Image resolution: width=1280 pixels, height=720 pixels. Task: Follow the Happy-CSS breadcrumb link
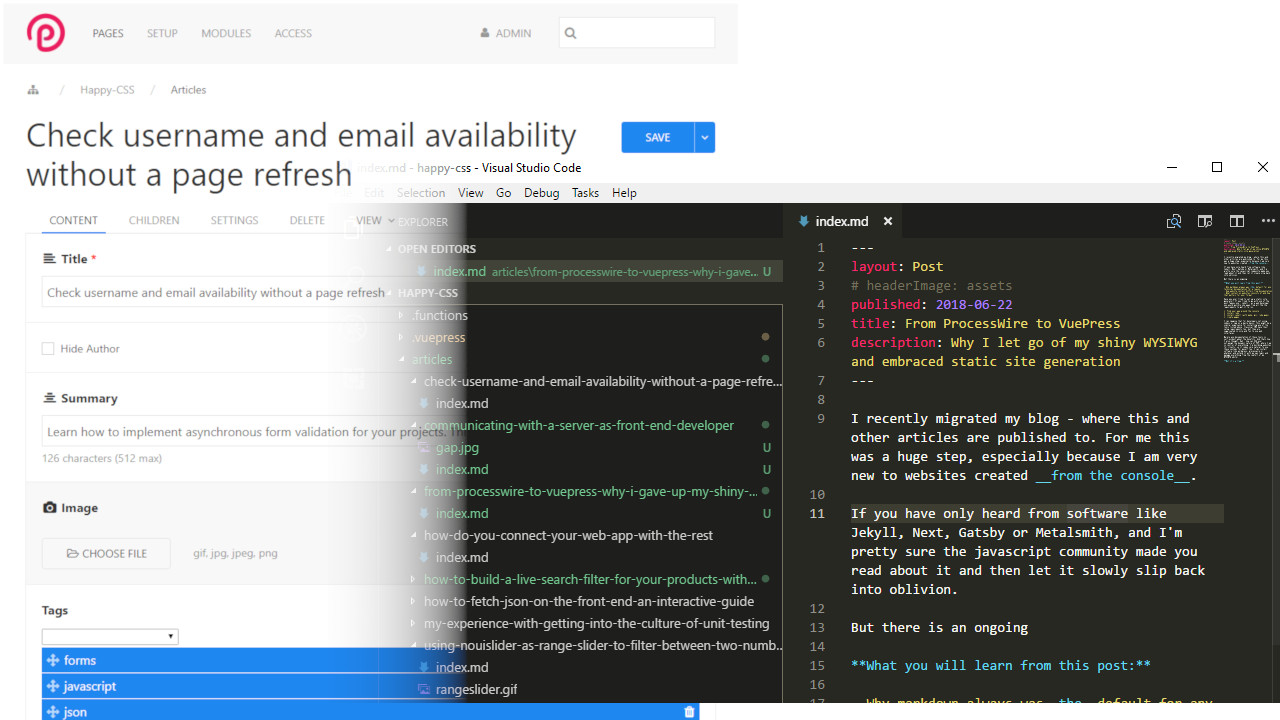pyautogui.click(x=107, y=90)
